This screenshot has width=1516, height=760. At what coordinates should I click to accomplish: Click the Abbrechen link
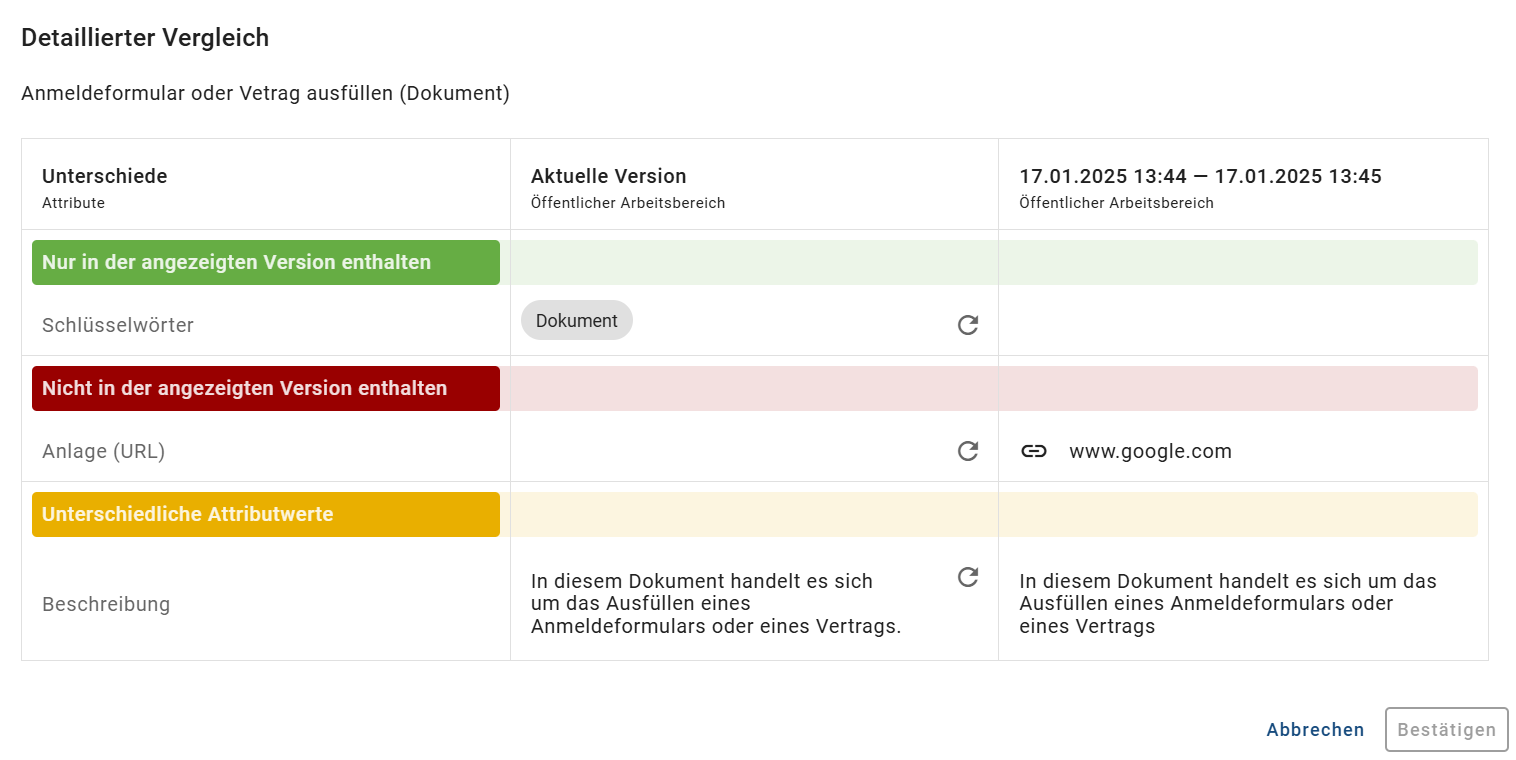coord(1315,729)
